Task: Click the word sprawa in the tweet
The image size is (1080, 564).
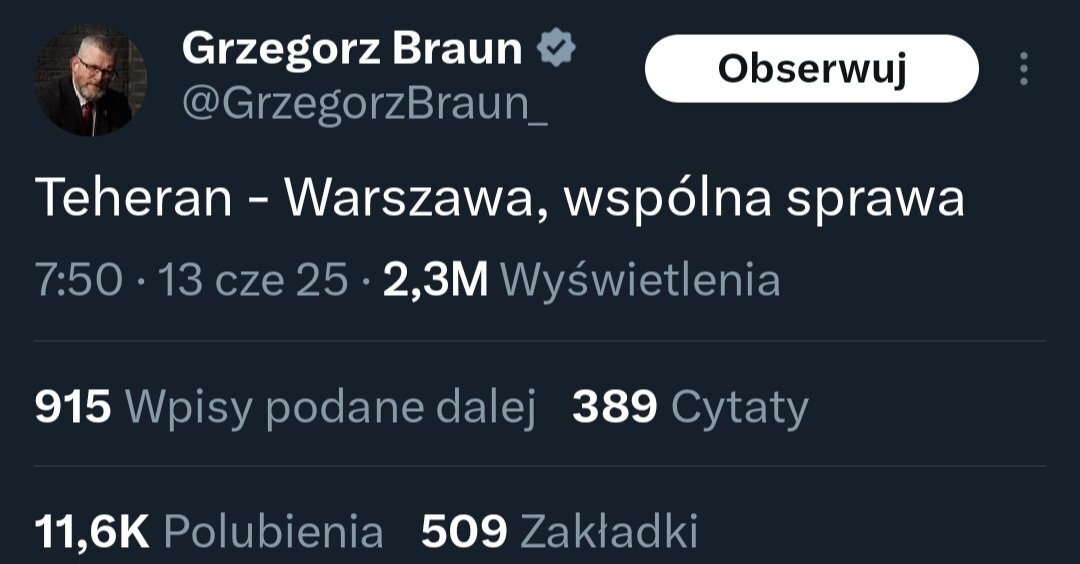Action: point(875,200)
